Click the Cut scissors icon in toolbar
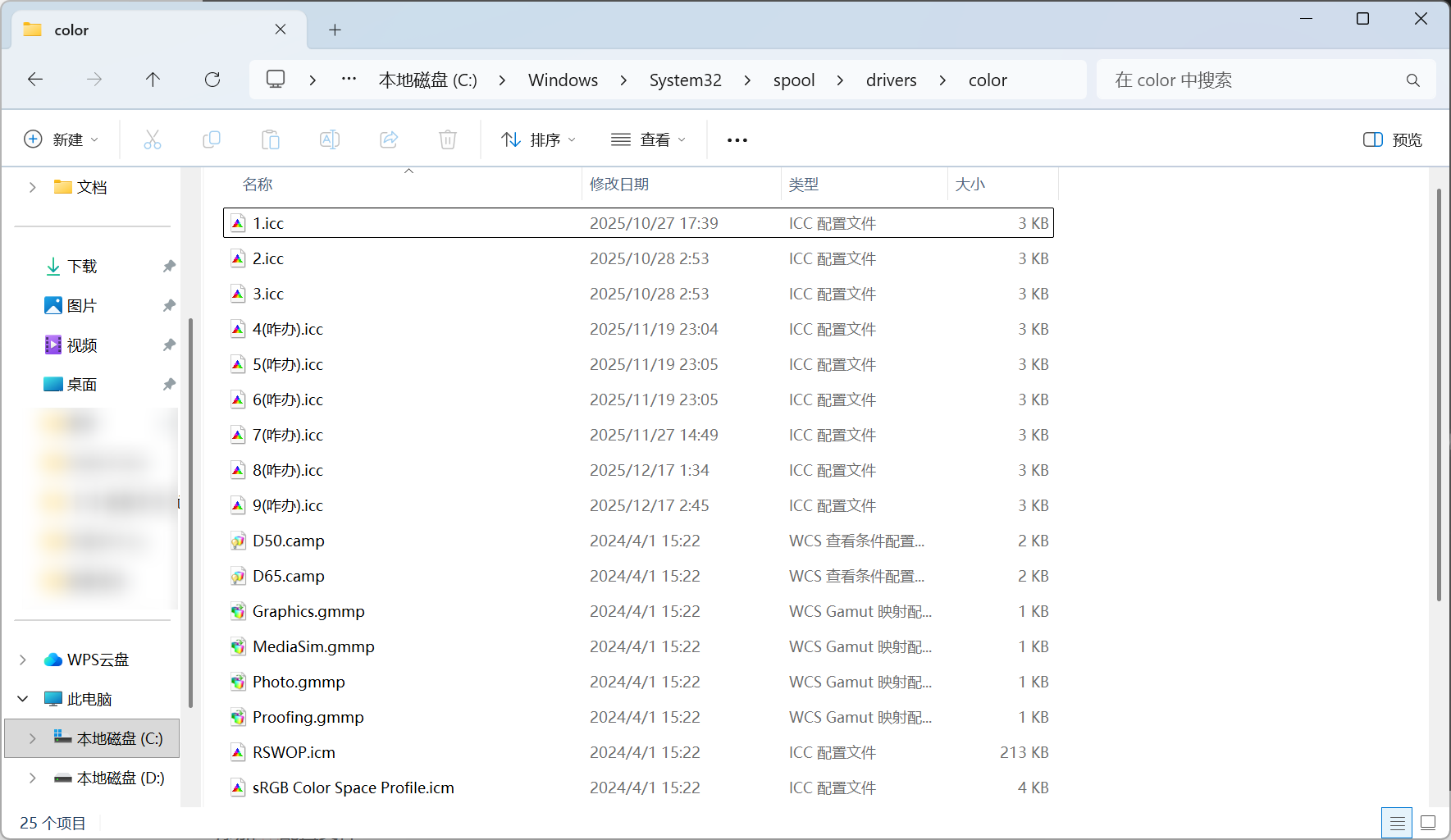Image resolution: width=1451 pixels, height=840 pixels. tap(153, 139)
